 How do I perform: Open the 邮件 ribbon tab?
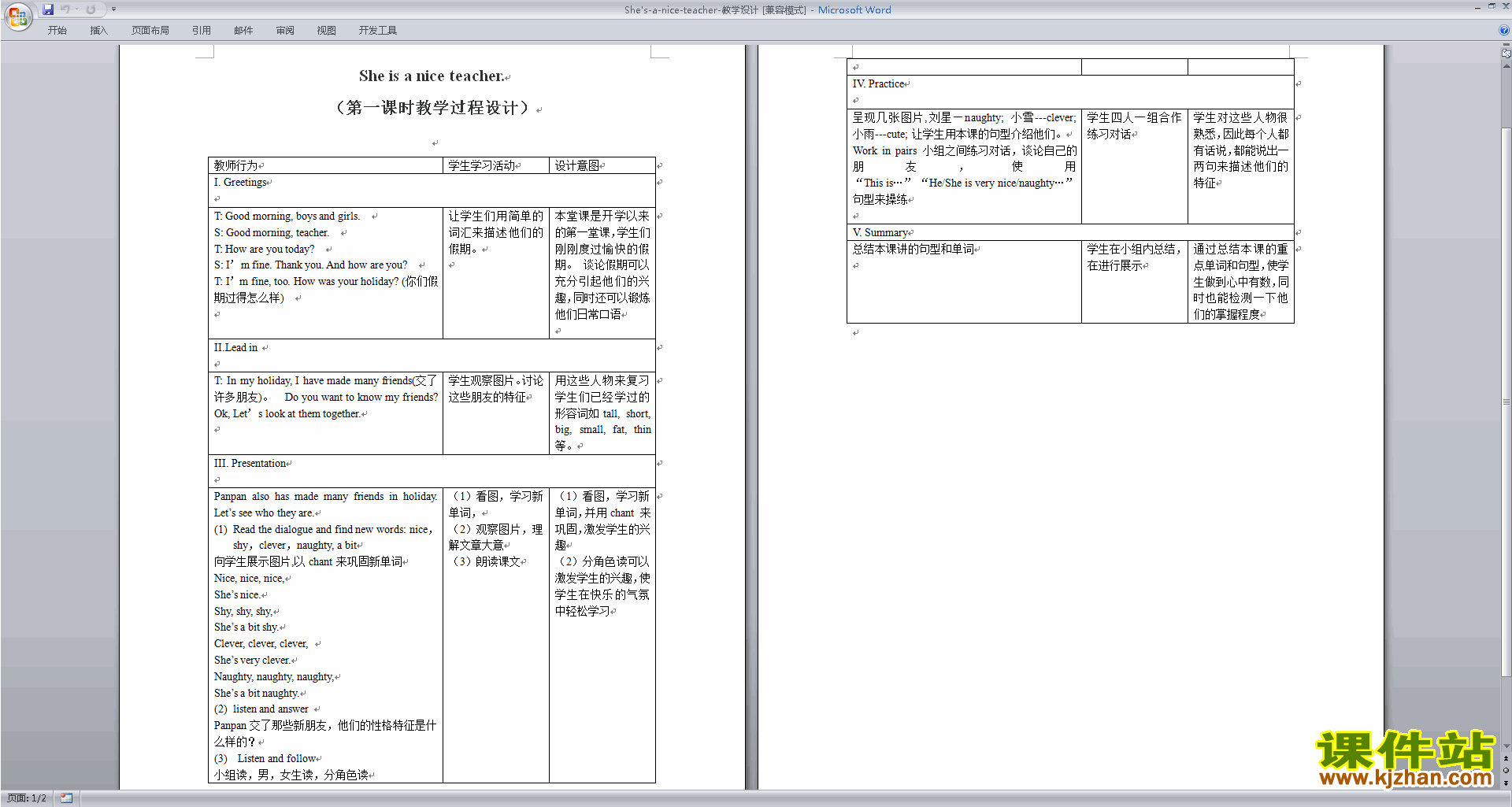coord(243,31)
